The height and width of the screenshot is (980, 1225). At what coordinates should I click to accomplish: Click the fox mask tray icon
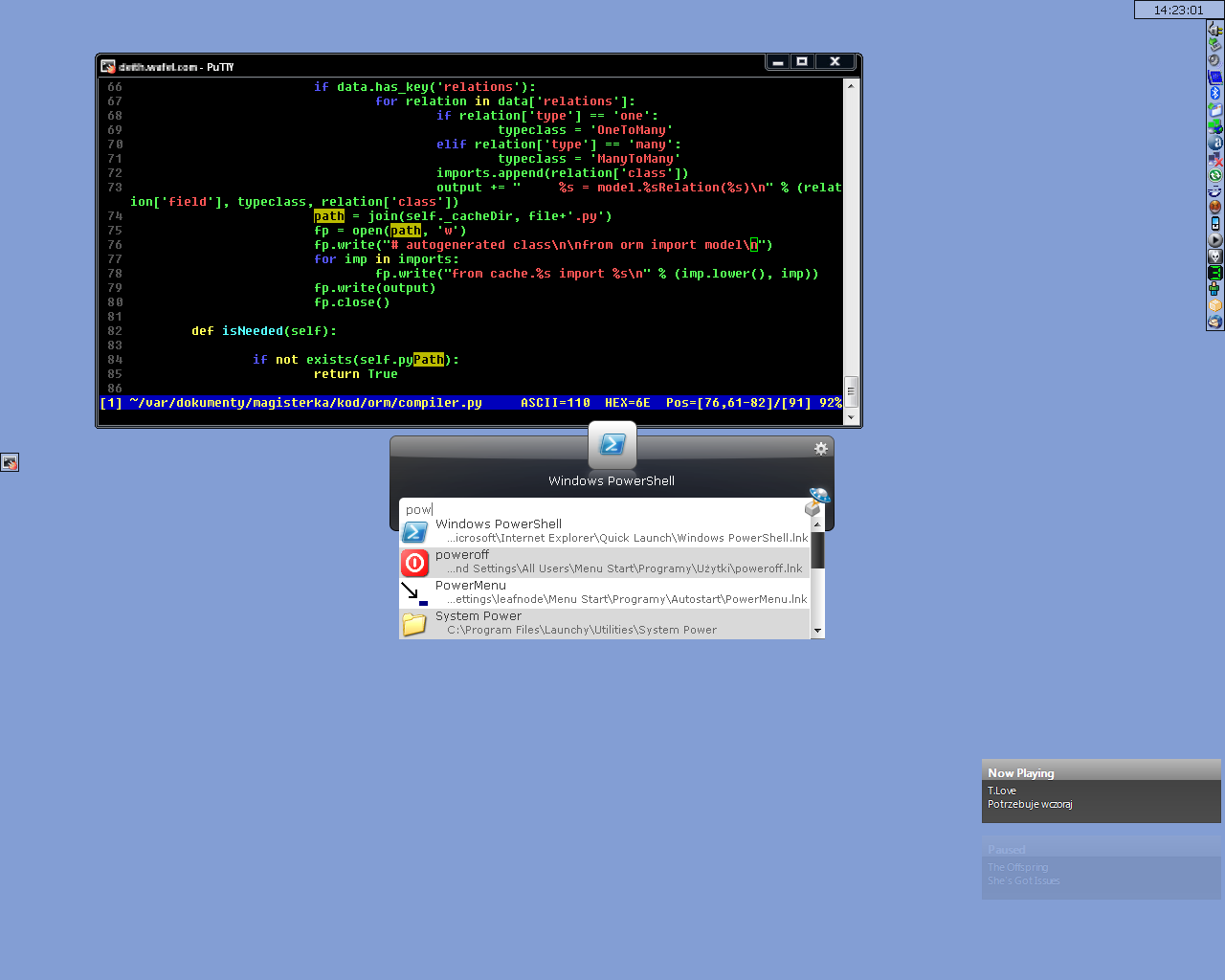[1215, 256]
